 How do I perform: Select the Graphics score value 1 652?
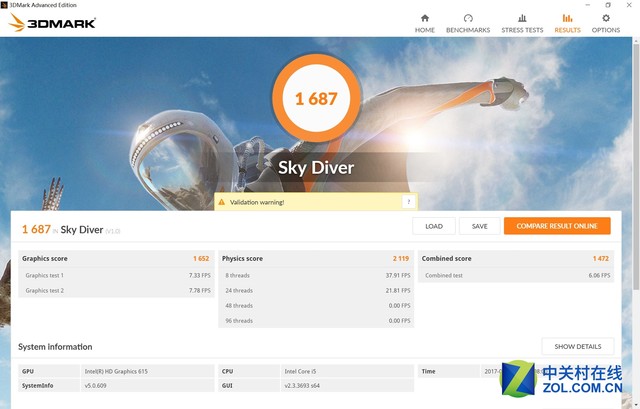[201, 258]
